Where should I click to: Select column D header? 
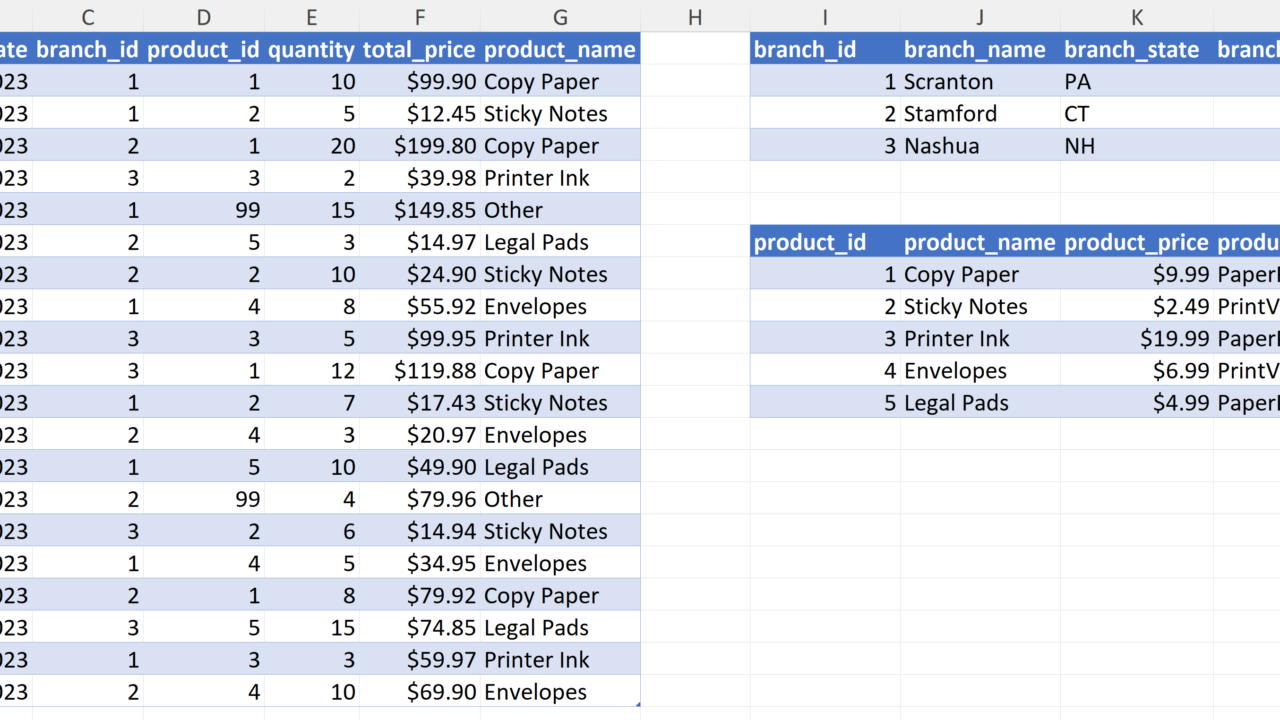pyautogui.click(x=204, y=17)
